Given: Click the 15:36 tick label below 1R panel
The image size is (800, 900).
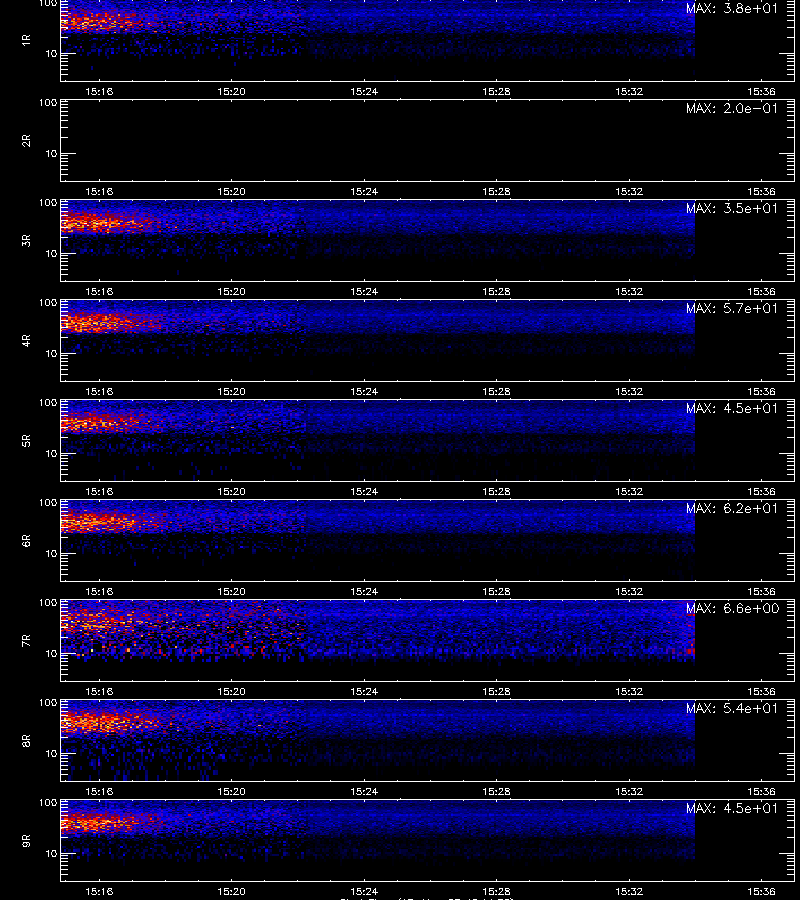Looking at the screenshot, I should pyautogui.click(x=762, y=91).
